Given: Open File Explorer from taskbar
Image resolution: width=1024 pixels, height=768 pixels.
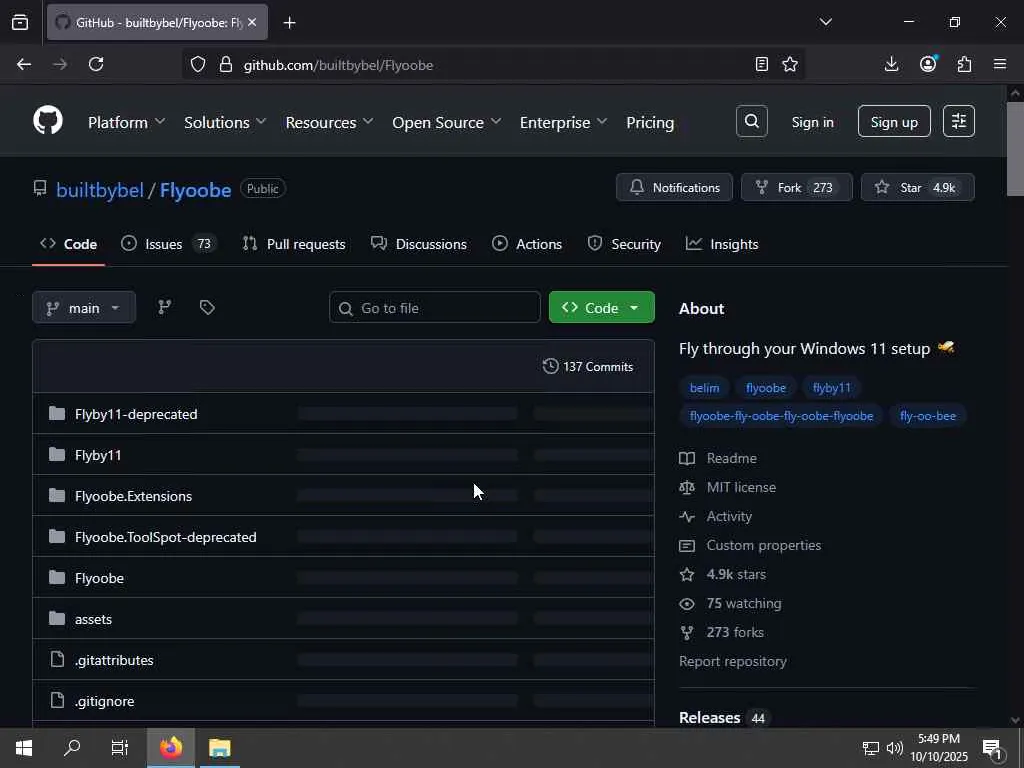Looking at the screenshot, I should click(219, 748).
